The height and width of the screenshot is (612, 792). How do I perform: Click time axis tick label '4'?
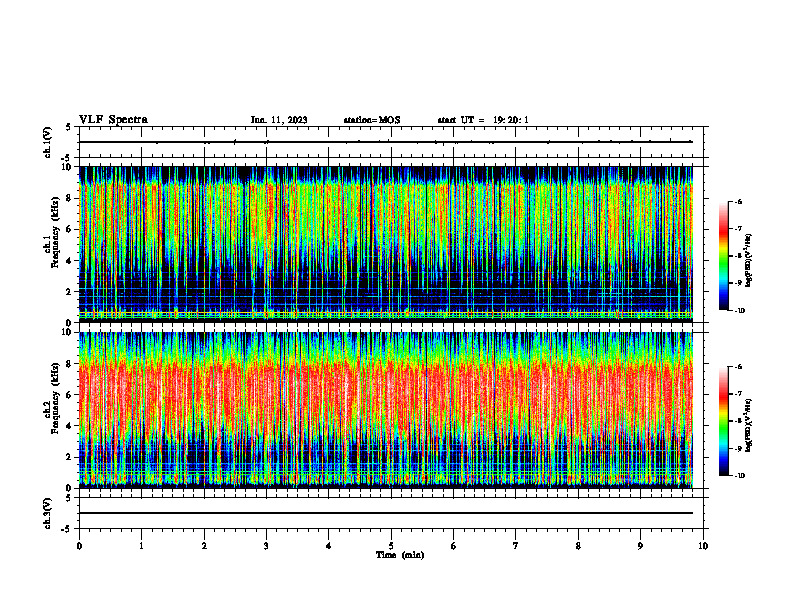328,546
